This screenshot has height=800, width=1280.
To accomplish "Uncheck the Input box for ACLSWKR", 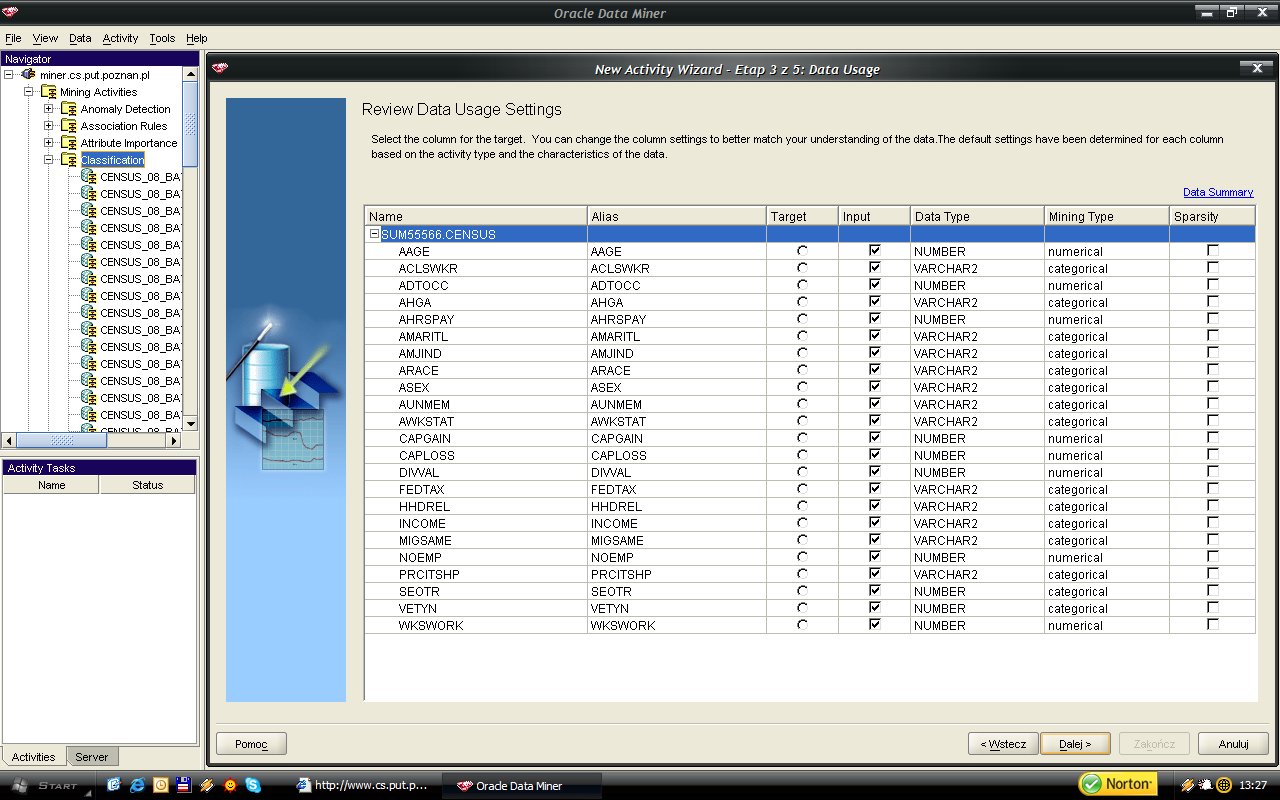I will (x=875, y=268).
